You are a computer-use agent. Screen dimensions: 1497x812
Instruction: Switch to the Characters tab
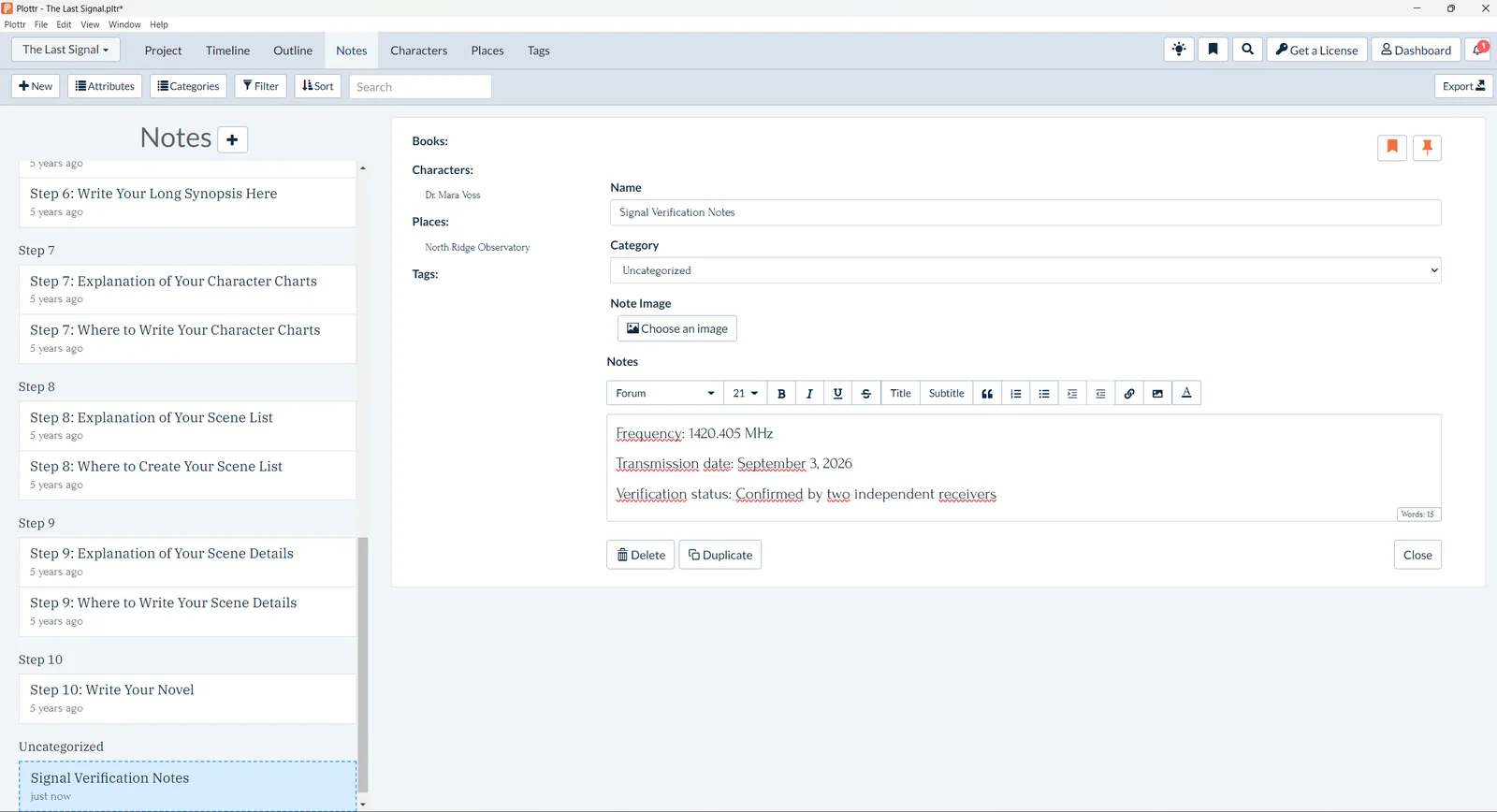coord(418,51)
